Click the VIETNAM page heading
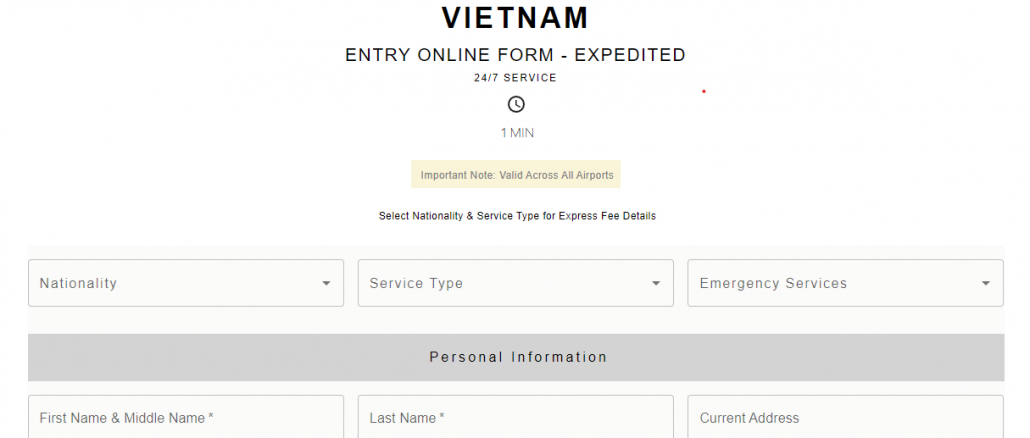The height and width of the screenshot is (438, 1030). [516, 18]
